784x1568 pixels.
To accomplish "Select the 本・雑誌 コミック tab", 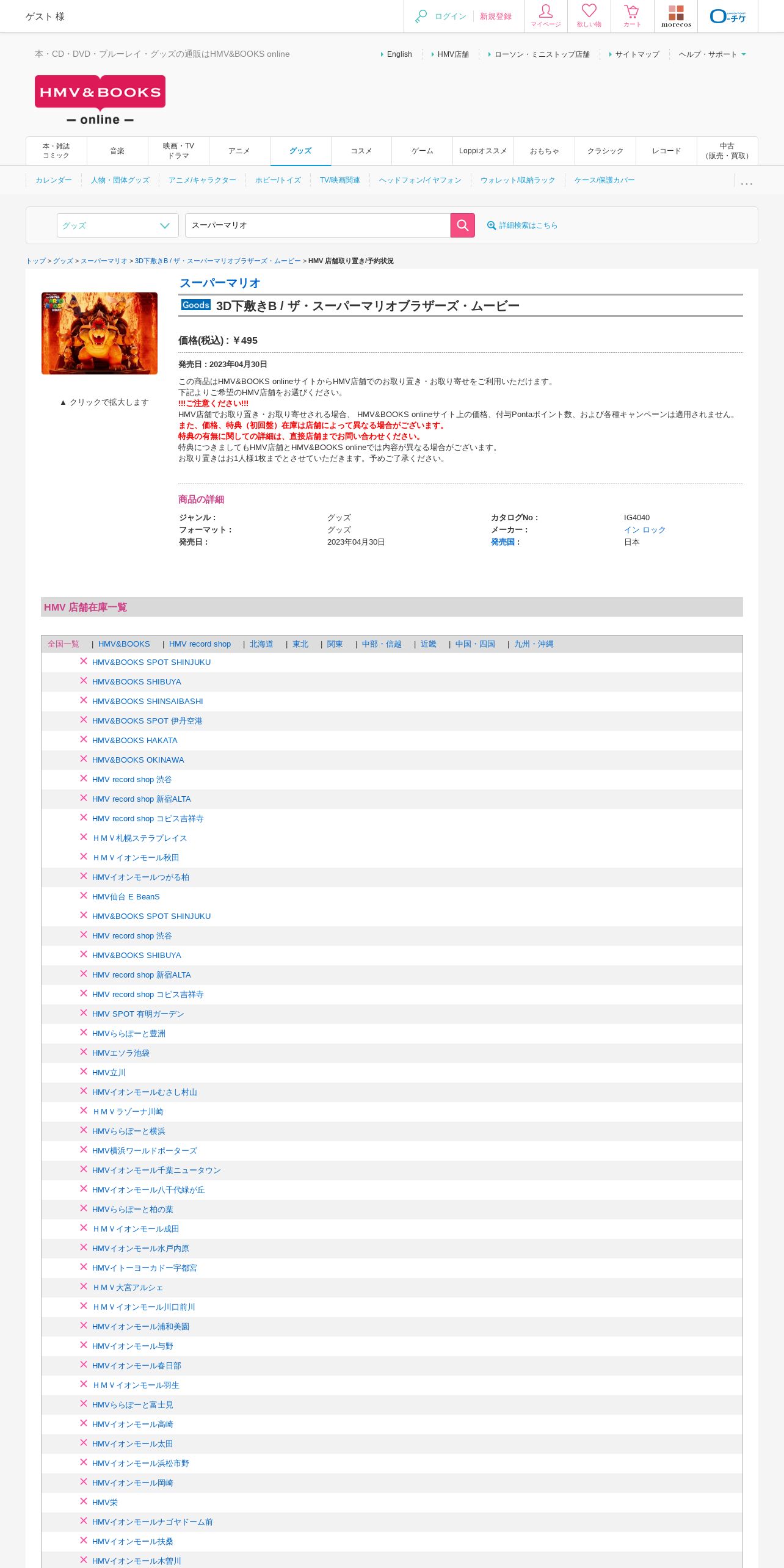I will [x=56, y=151].
